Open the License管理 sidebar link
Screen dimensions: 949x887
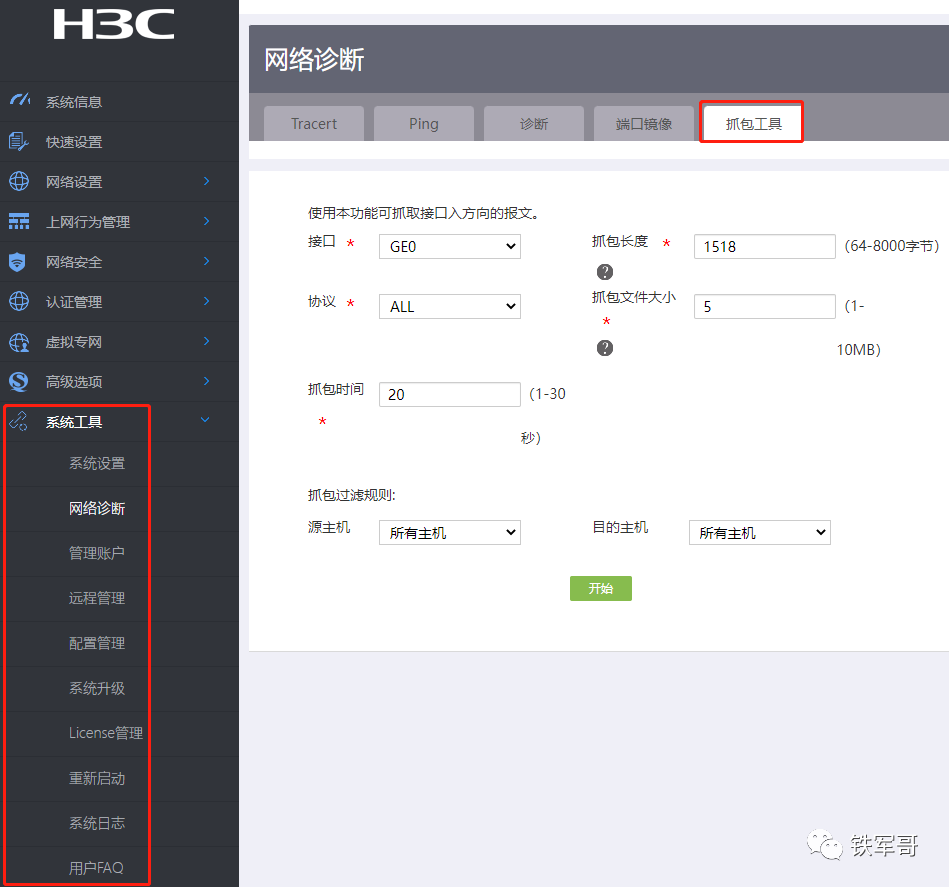click(x=105, y=733)
